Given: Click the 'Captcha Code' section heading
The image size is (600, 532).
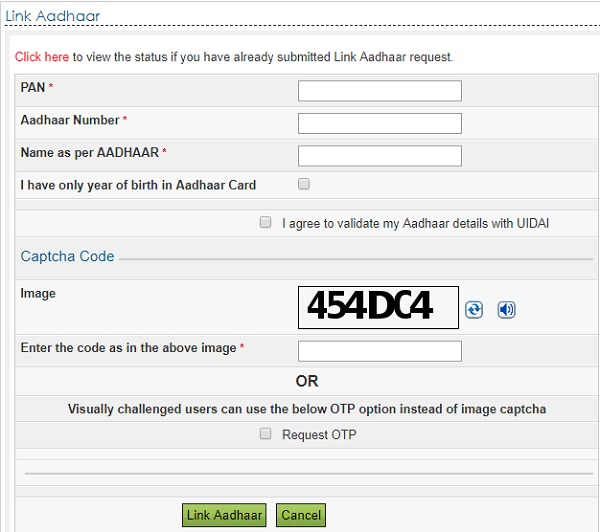Looking at the screenshot, I should [x=67, y=256].
